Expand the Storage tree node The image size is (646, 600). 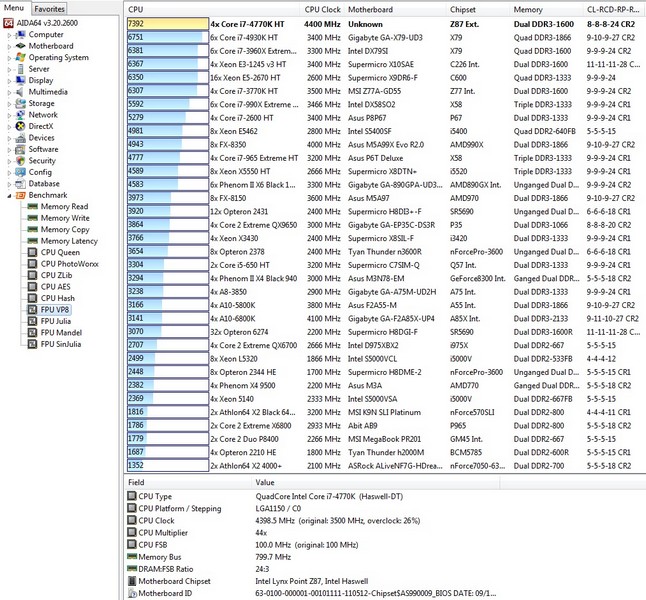(x=9, y=104)
